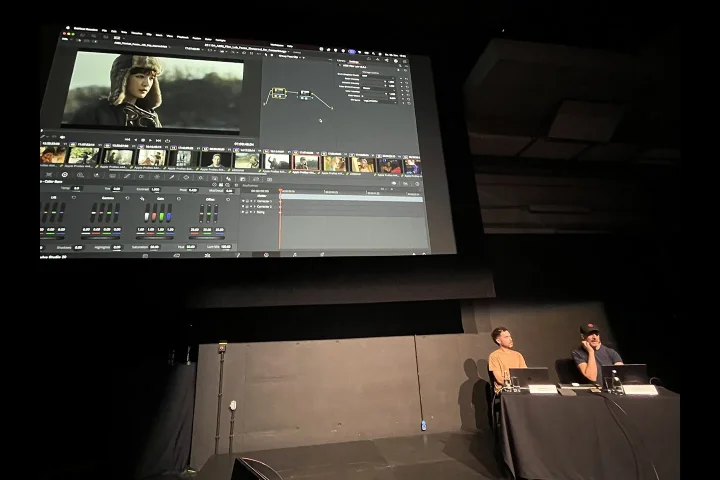Toggle loop playback

pyautogui.click(x=167, y=141)
